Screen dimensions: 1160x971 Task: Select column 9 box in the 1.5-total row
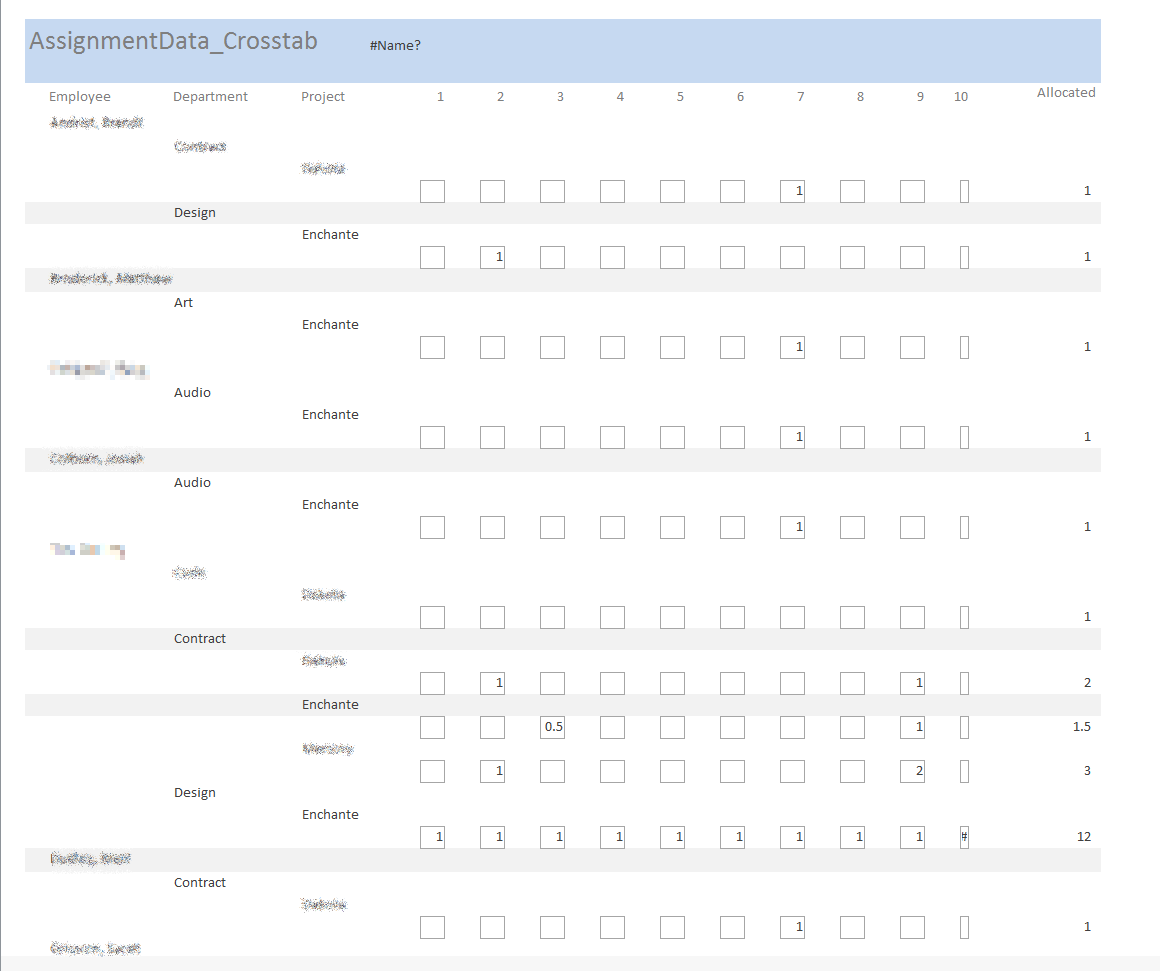[x=912, y=727]
